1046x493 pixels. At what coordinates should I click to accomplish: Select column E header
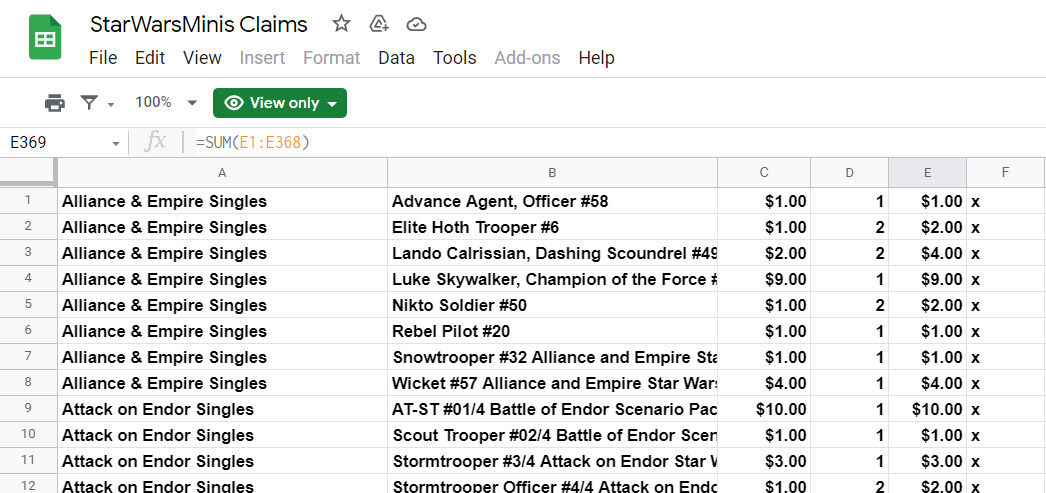coord(927,173)
